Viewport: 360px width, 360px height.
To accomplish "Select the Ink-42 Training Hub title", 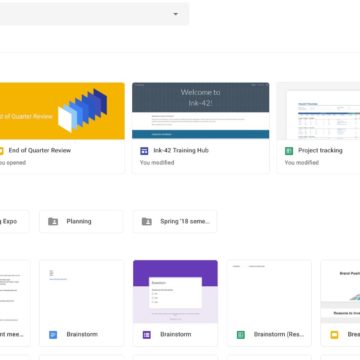I will pos(181,150).
